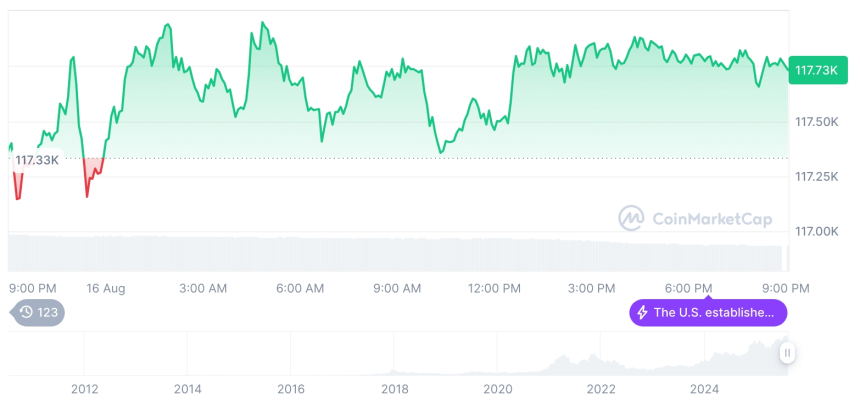The image size is (860, 401).
Task: Open the 'The U.S. establishe...' event badge
Action: tap(708, 312)
